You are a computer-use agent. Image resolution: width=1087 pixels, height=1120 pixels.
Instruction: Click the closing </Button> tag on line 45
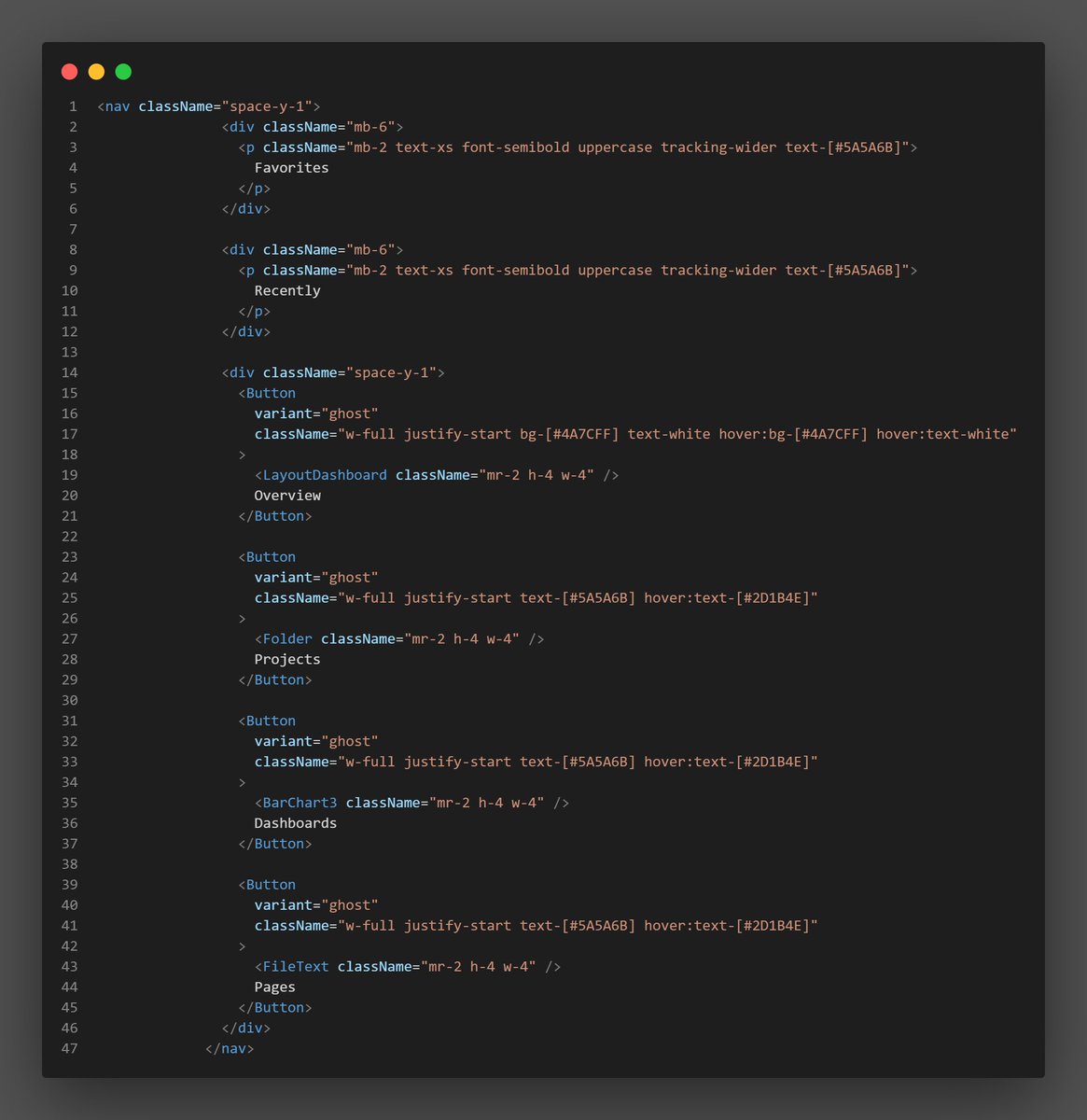[275, 1008]
